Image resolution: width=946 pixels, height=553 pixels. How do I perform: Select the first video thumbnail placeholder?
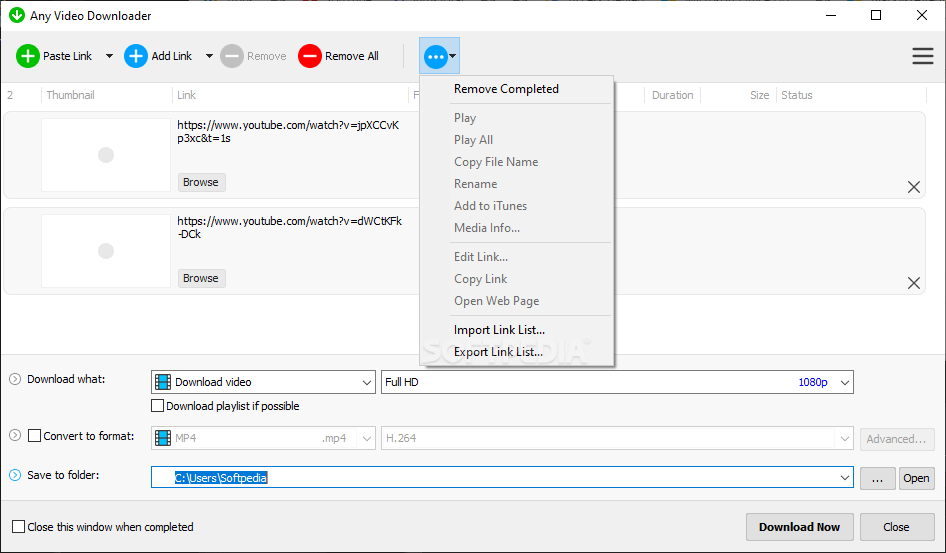(106, 155)
